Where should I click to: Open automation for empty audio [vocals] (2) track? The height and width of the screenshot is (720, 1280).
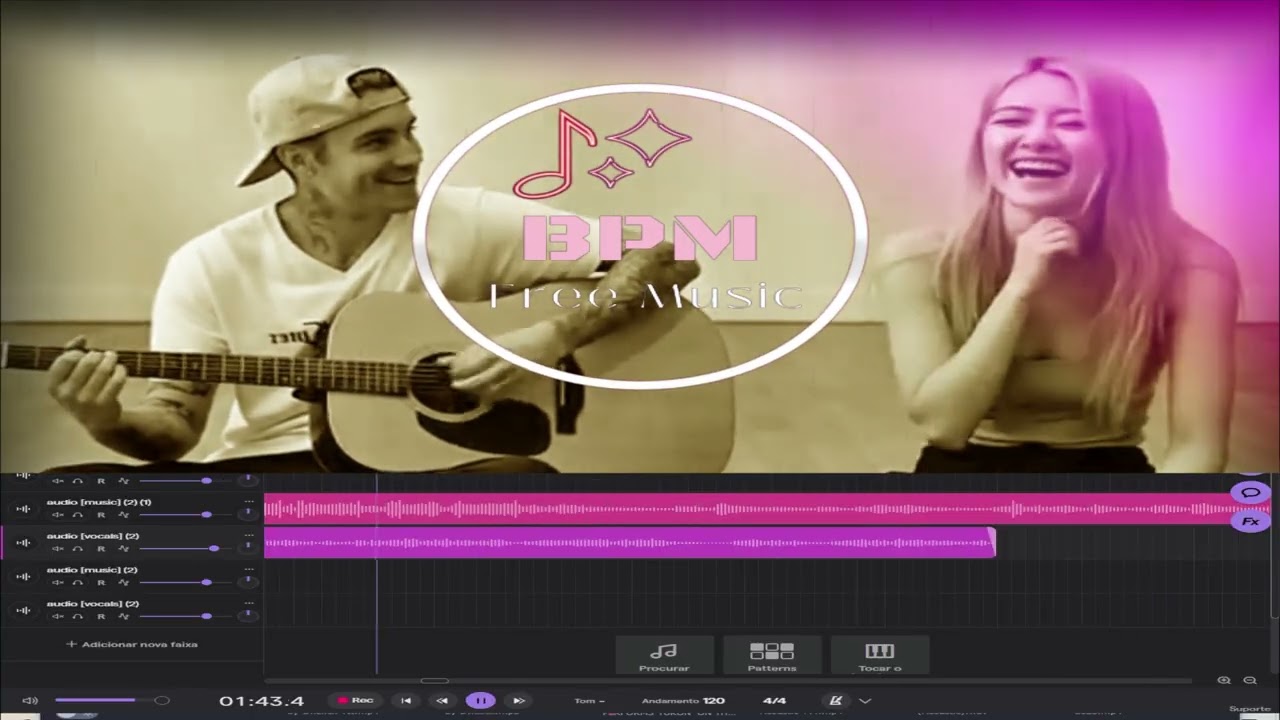click(123, 617)
